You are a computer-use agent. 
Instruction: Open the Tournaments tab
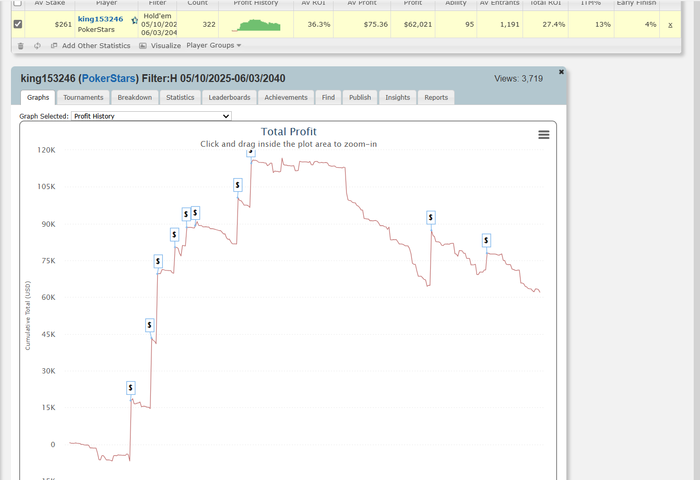click(83, 97)
